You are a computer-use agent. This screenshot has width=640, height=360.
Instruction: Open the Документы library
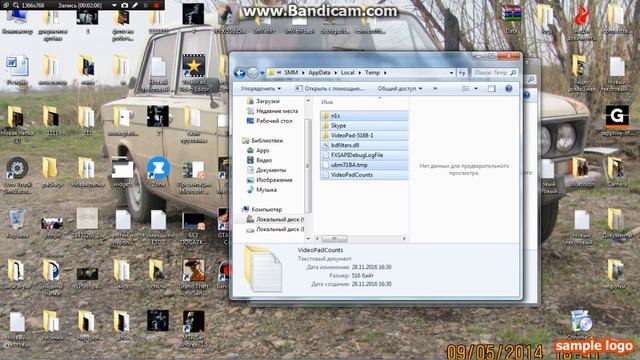click(267, 170)
